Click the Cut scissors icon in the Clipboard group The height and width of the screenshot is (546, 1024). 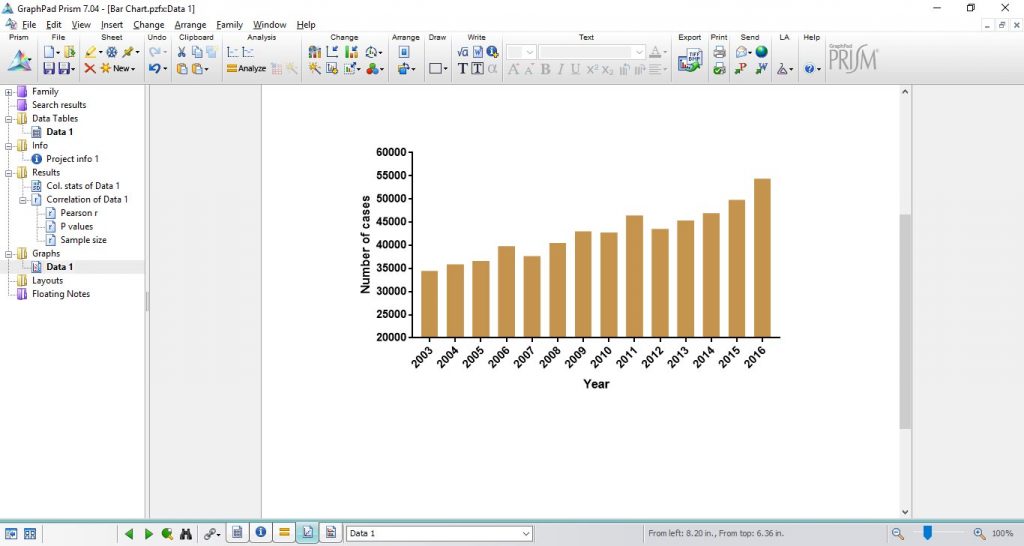182,52
